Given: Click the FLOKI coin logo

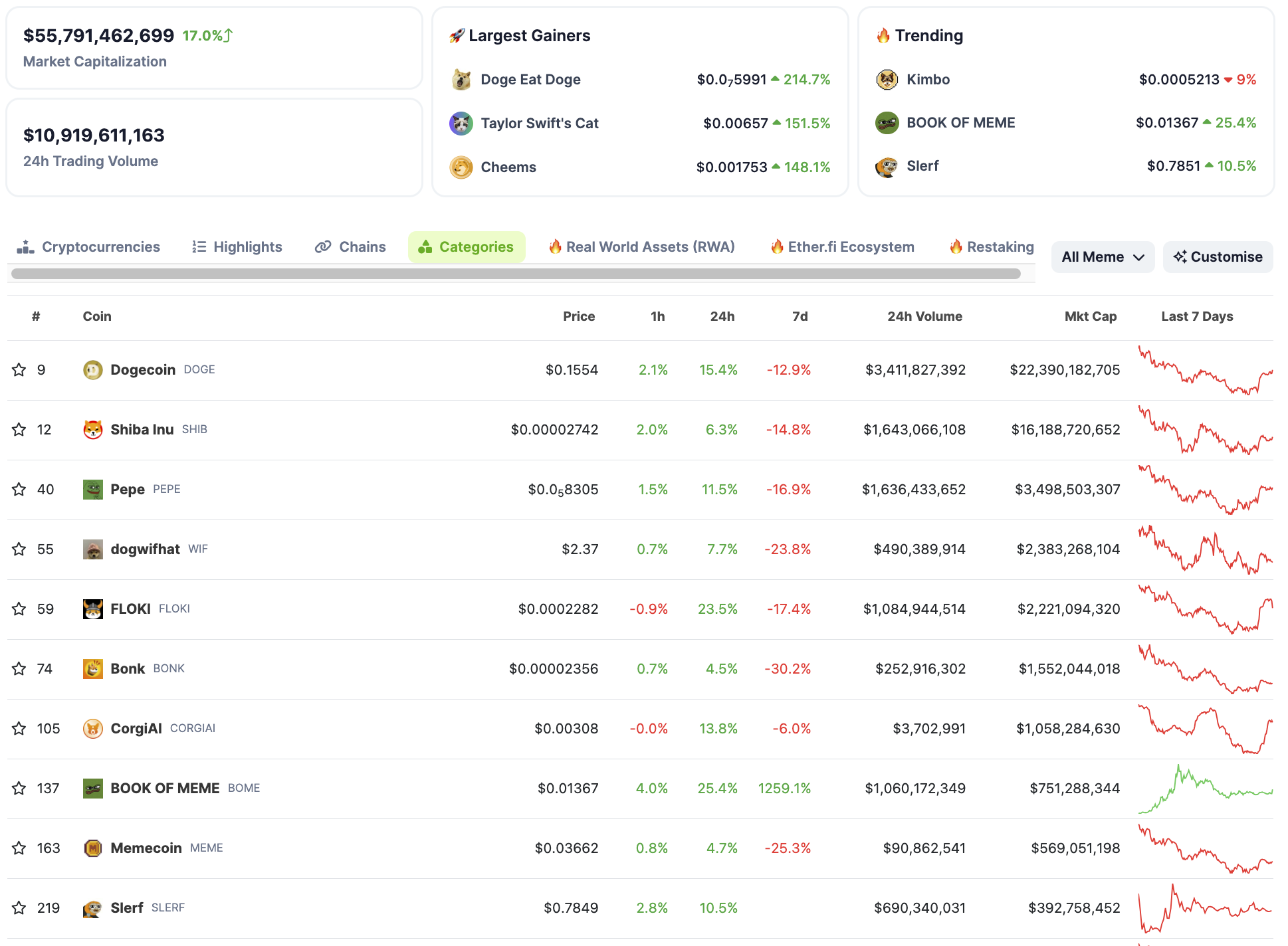Looking at the screenshot, I should tap(92, 609).
